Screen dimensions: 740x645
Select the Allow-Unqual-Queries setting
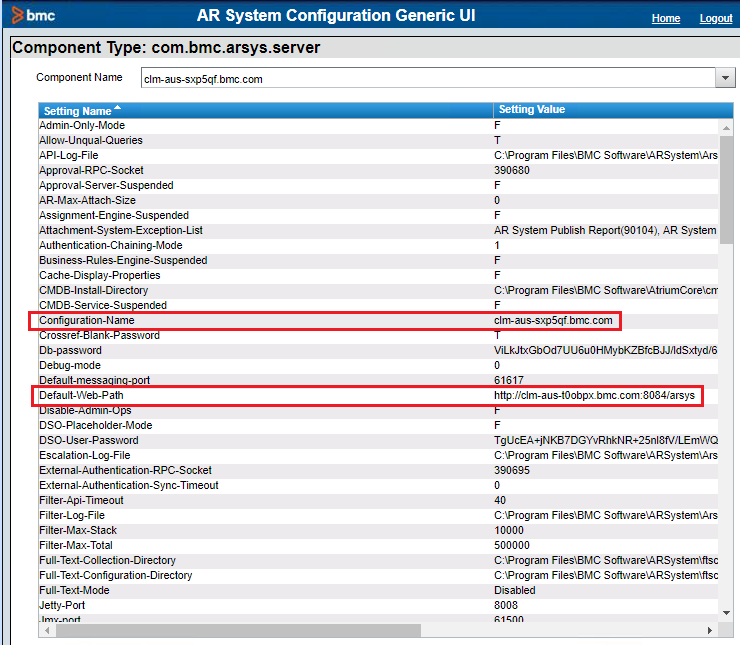click(91, 141)
